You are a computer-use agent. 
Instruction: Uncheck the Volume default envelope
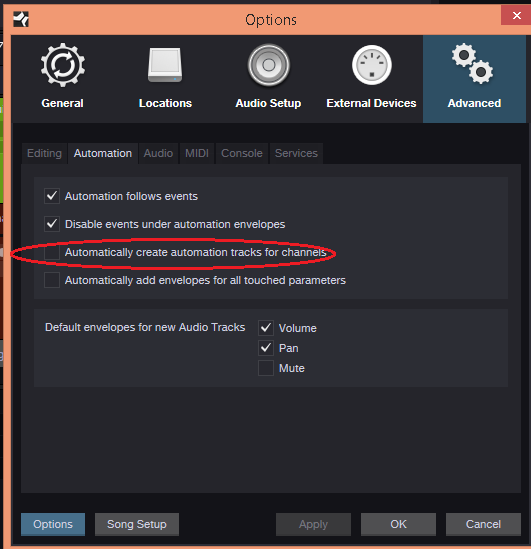click(x=266, y=328)
